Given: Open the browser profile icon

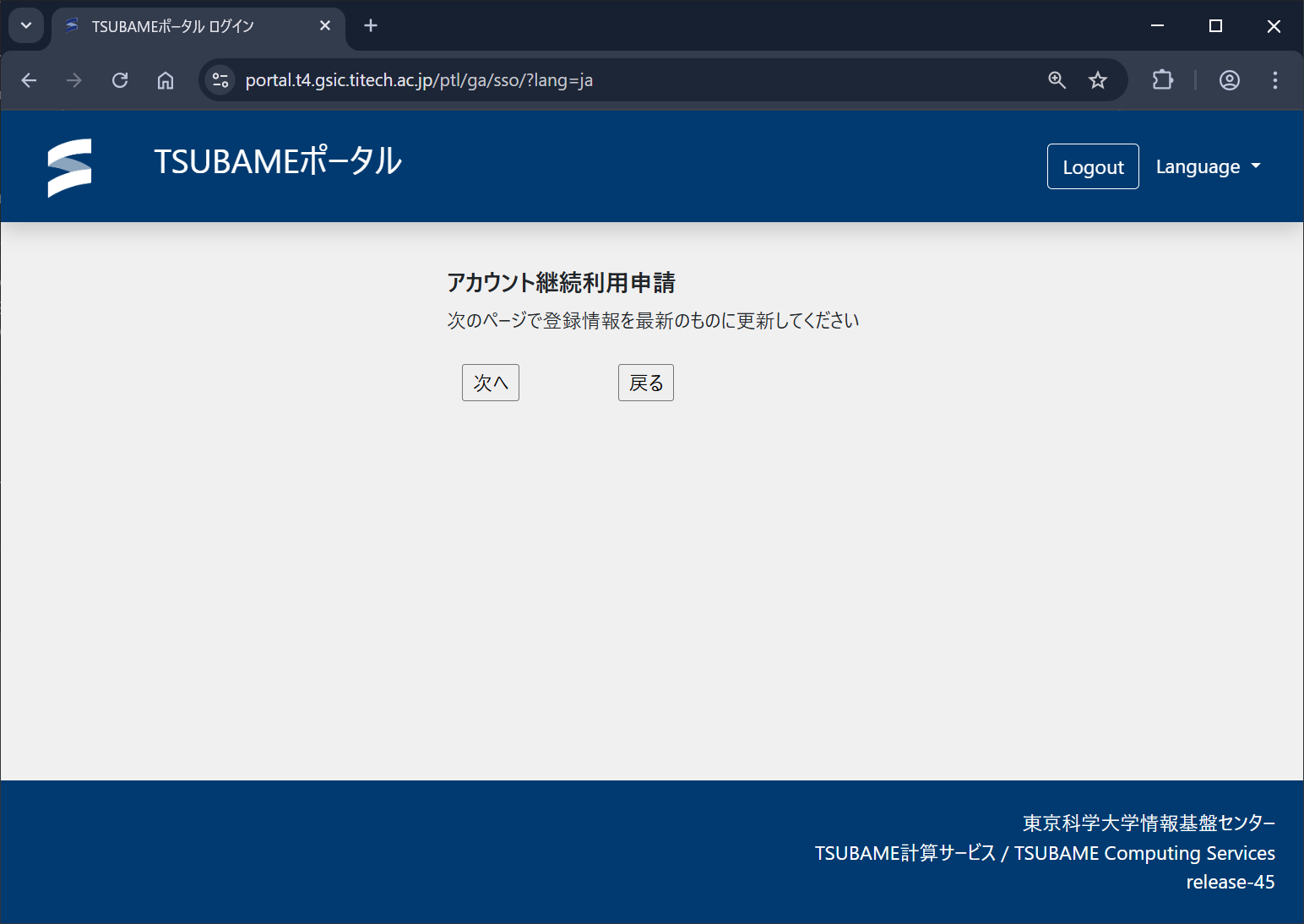Looking at the screenshot, I should tap(1229, 80).
